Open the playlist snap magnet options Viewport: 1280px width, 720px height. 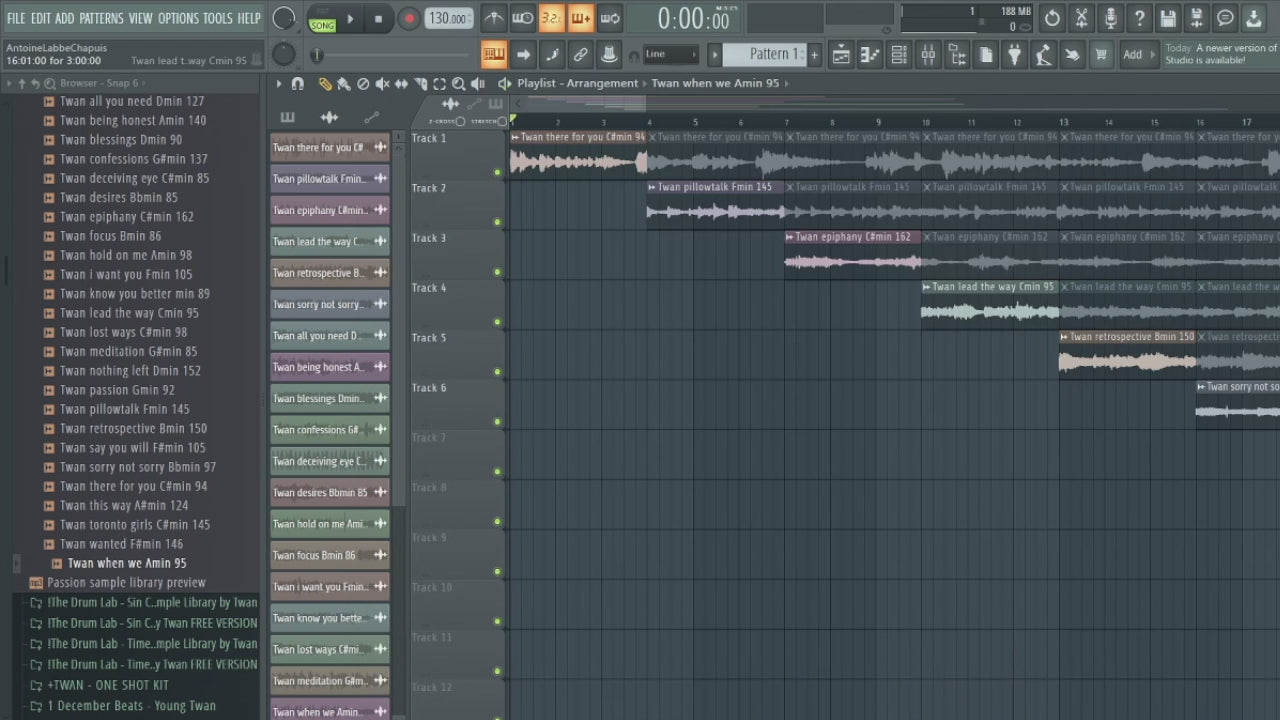[x=297, y=84]
